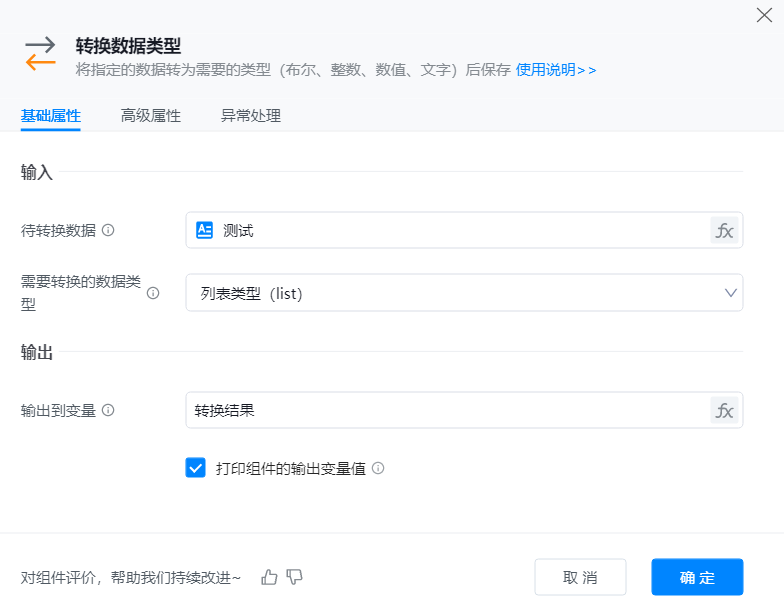The height and width of the screenshot is (607, 784).
Task: Switch to the 基础属性 tab
Action: [50, 116]
